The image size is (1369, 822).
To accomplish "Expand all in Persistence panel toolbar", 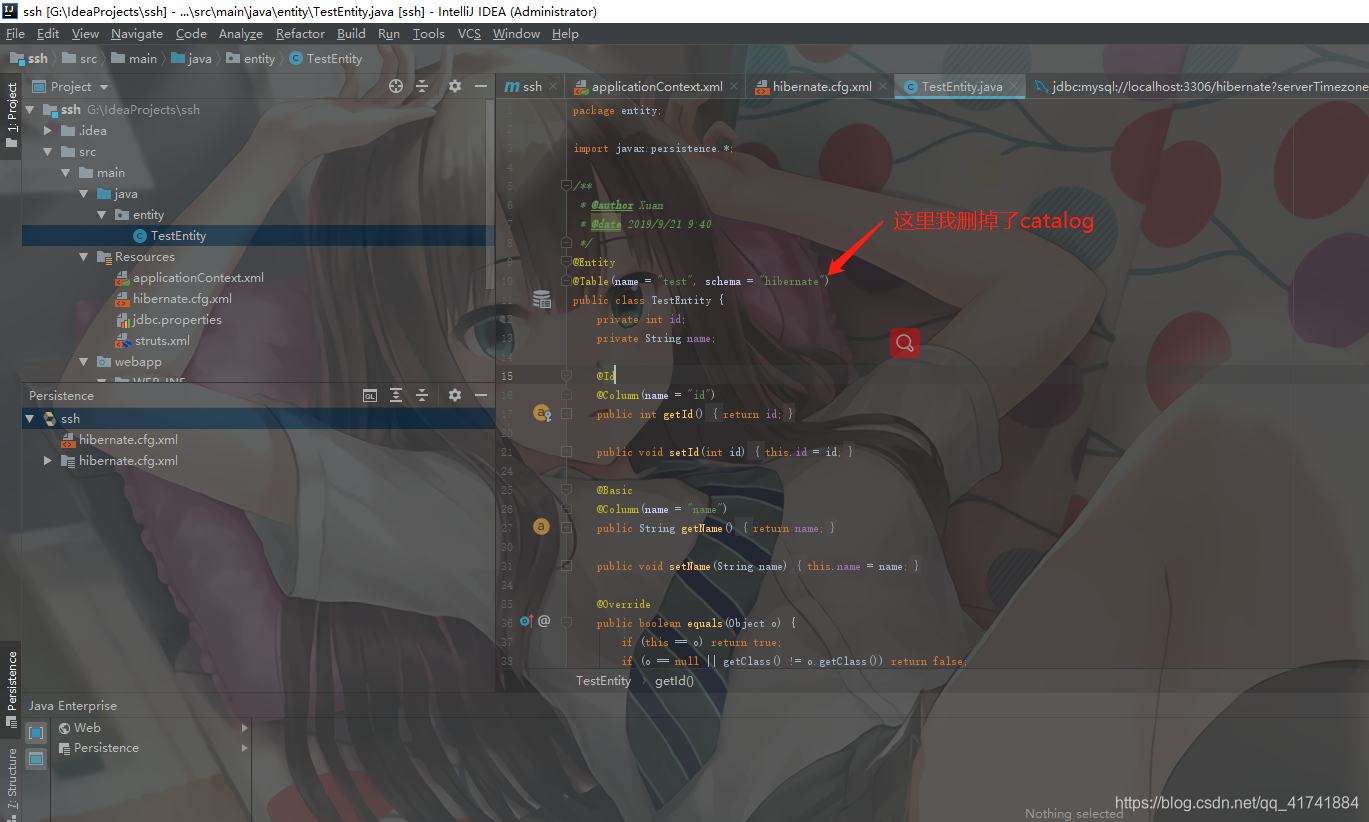I will coord(396,395).
